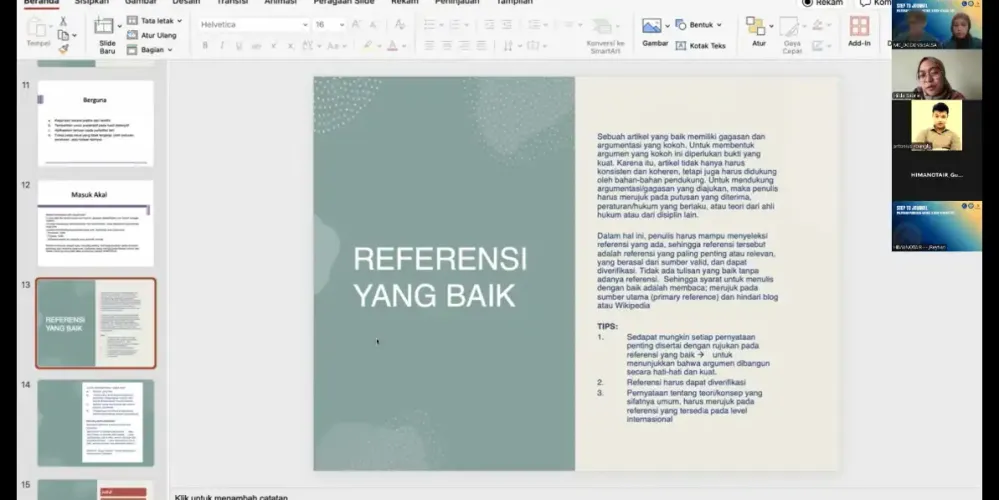Open the font color dropdown arrow
Image resolution: width=1000 pixels, height=500 pixels.
pos(404,45)
